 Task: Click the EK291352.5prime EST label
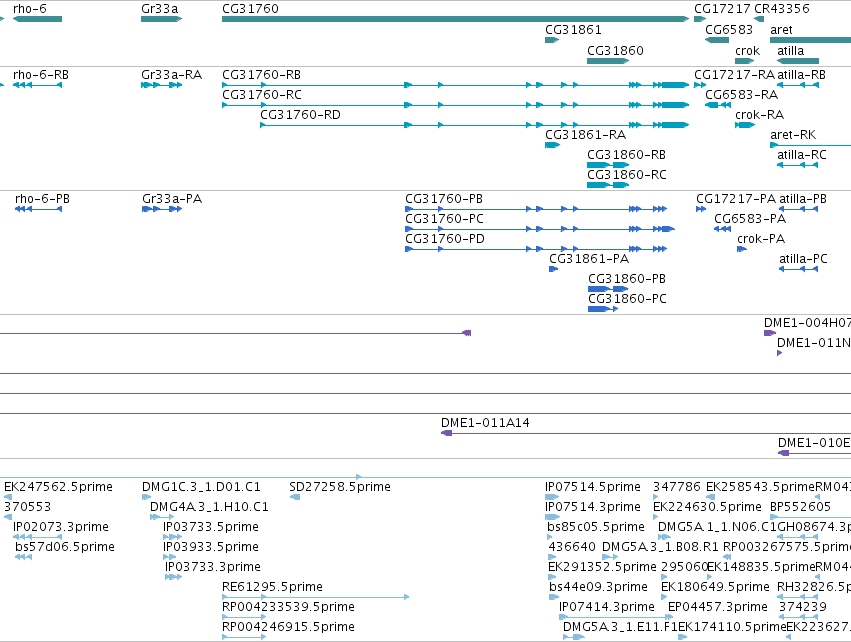[602, 568]
